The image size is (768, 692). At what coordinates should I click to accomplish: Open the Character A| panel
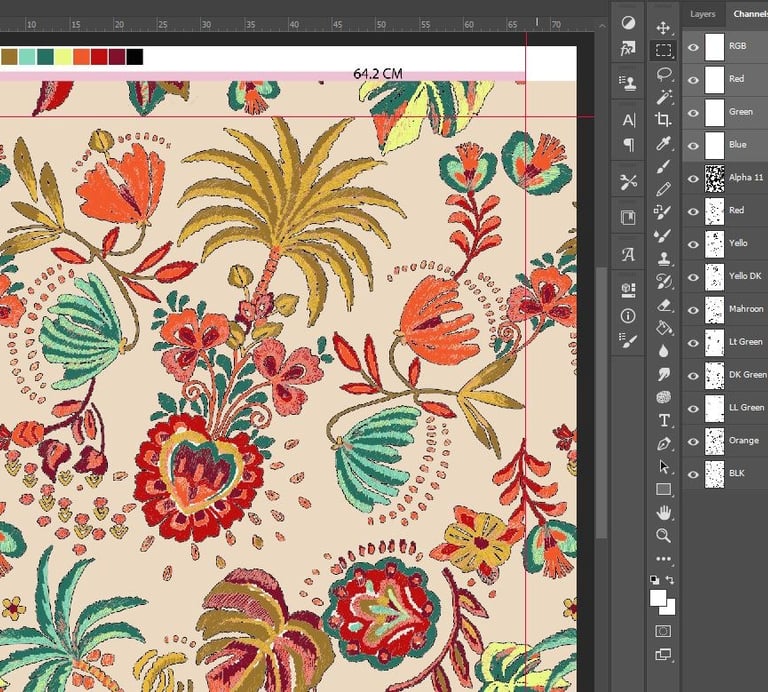tap(628, 120)
